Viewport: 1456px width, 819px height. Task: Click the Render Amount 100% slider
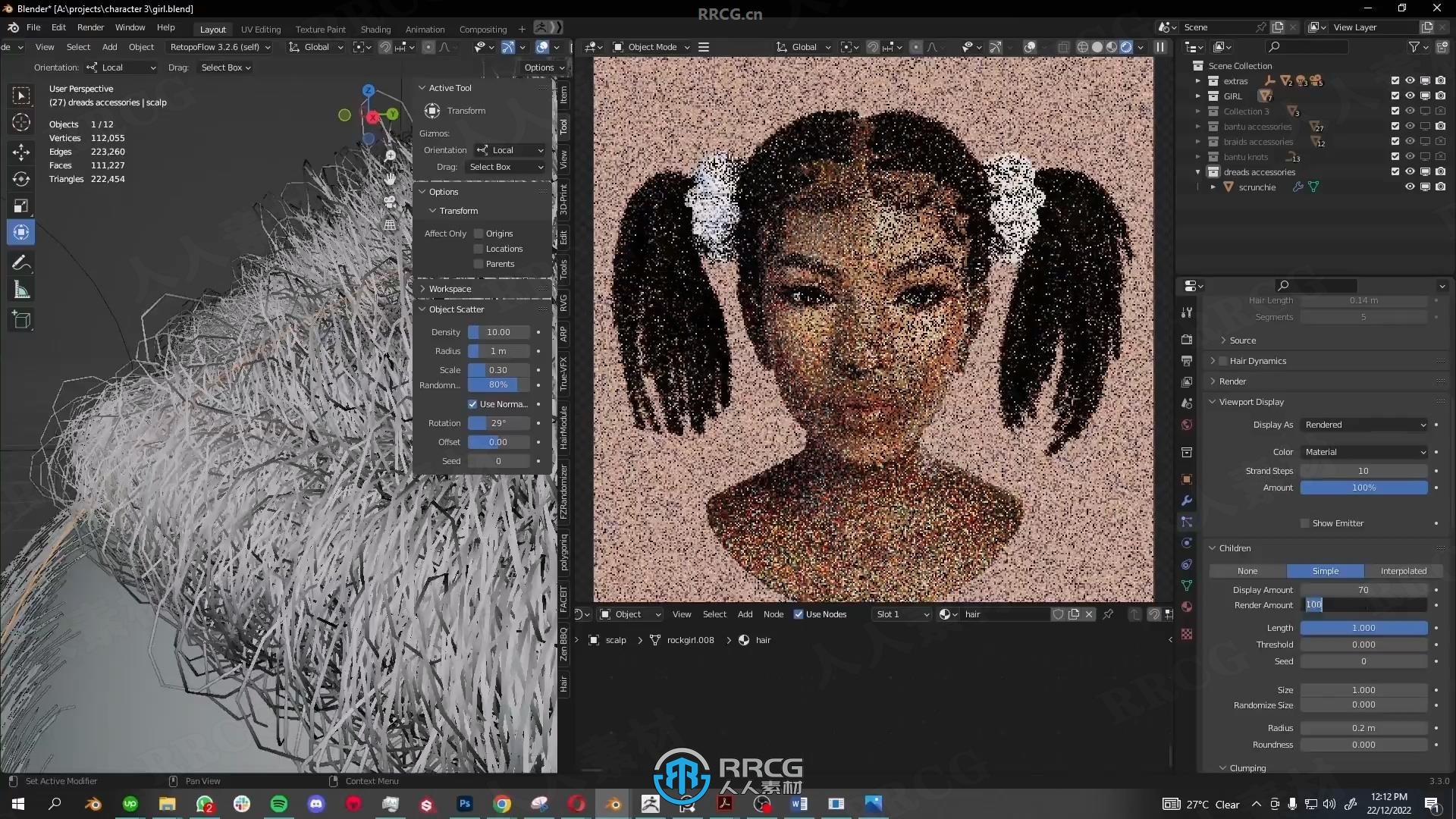tap(1363, 605)
